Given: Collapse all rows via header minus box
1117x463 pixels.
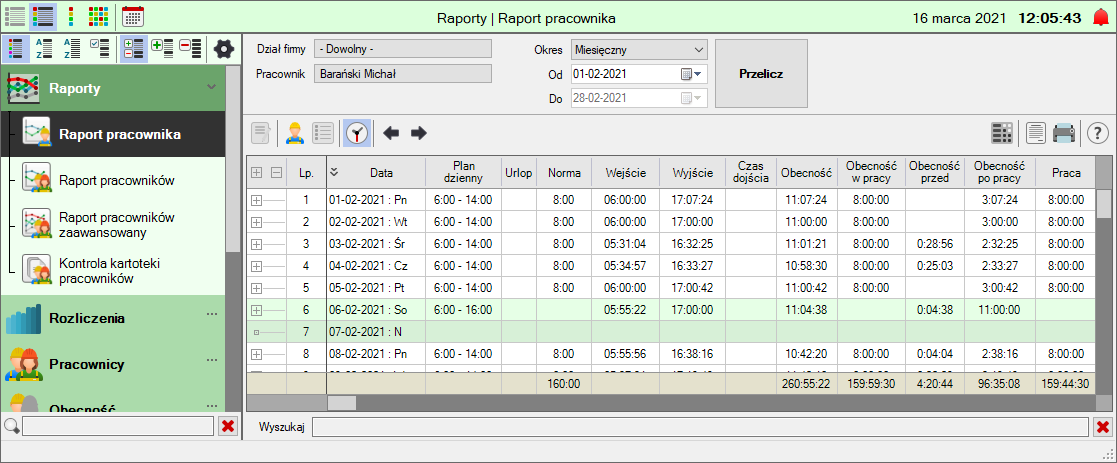Looking at the screenshot, I should 276,172.
